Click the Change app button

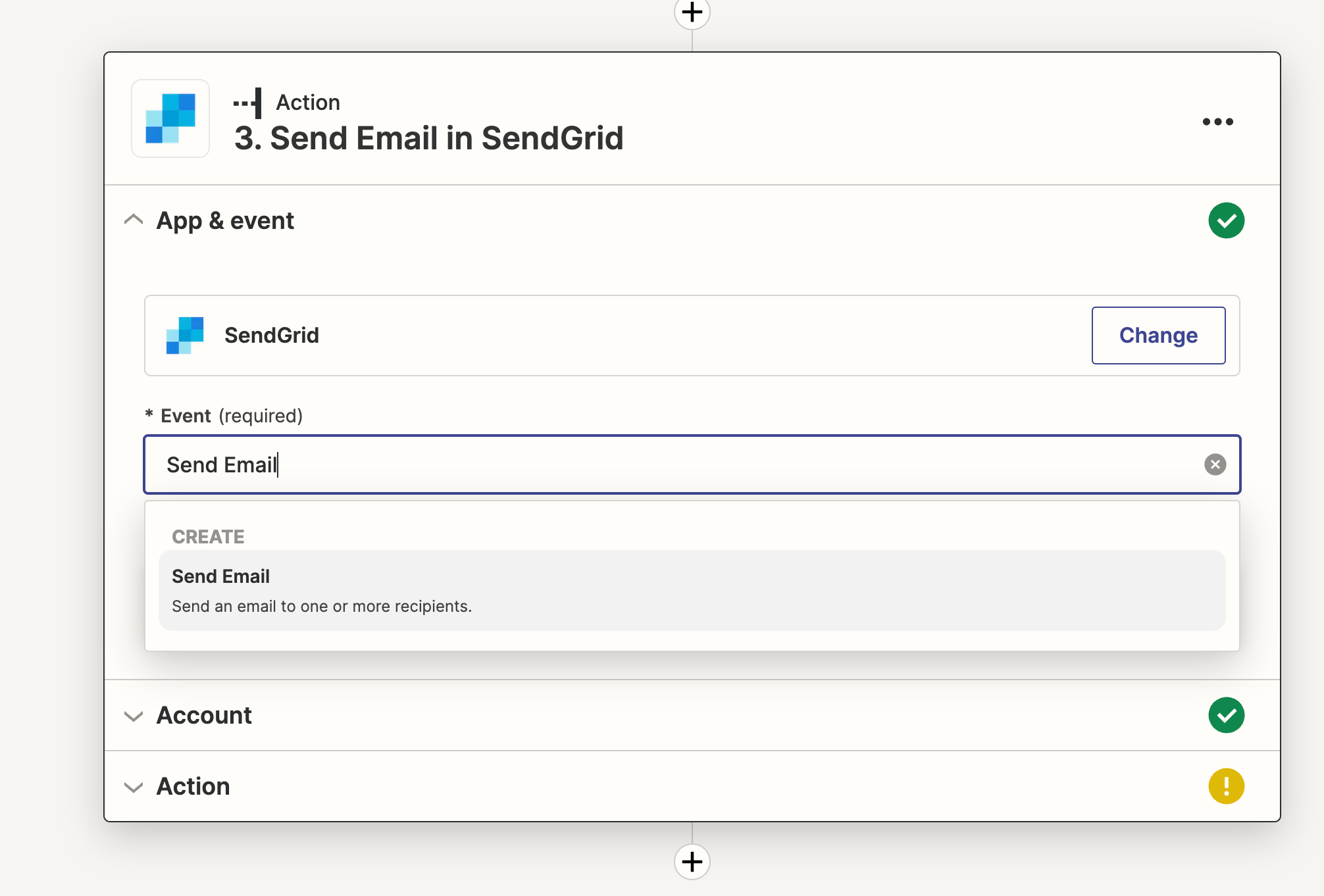[x=1158, y=336]
